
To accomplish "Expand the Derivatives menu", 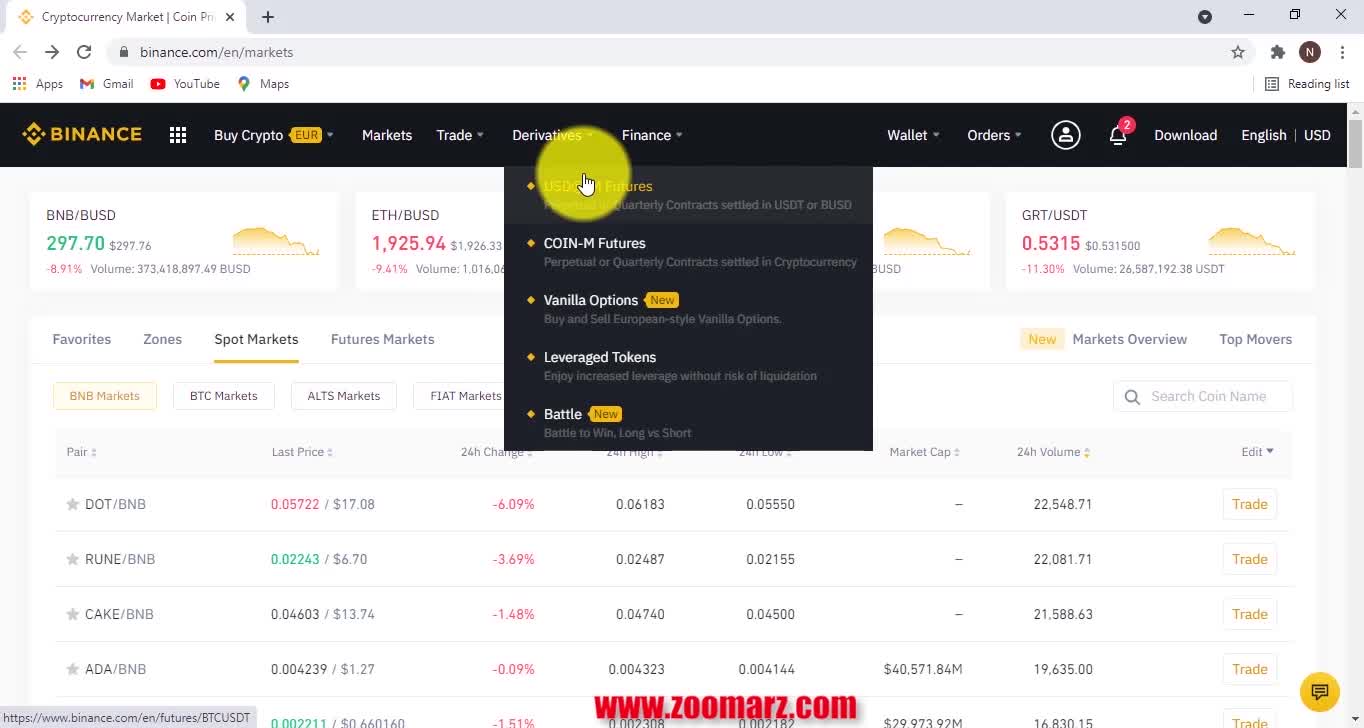I will (x=553, y=135).
